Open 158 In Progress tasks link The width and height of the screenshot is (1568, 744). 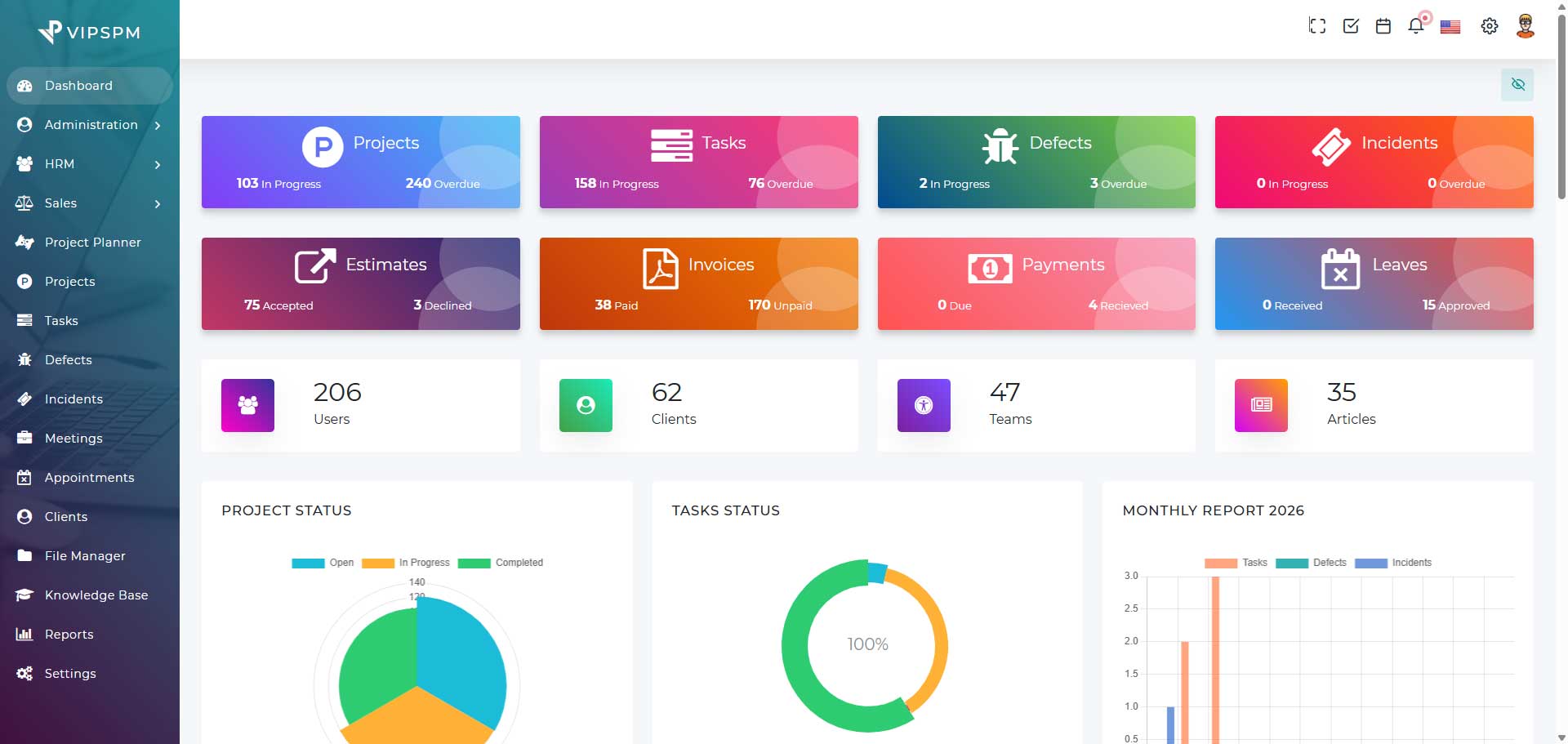[x=617, y=184]
